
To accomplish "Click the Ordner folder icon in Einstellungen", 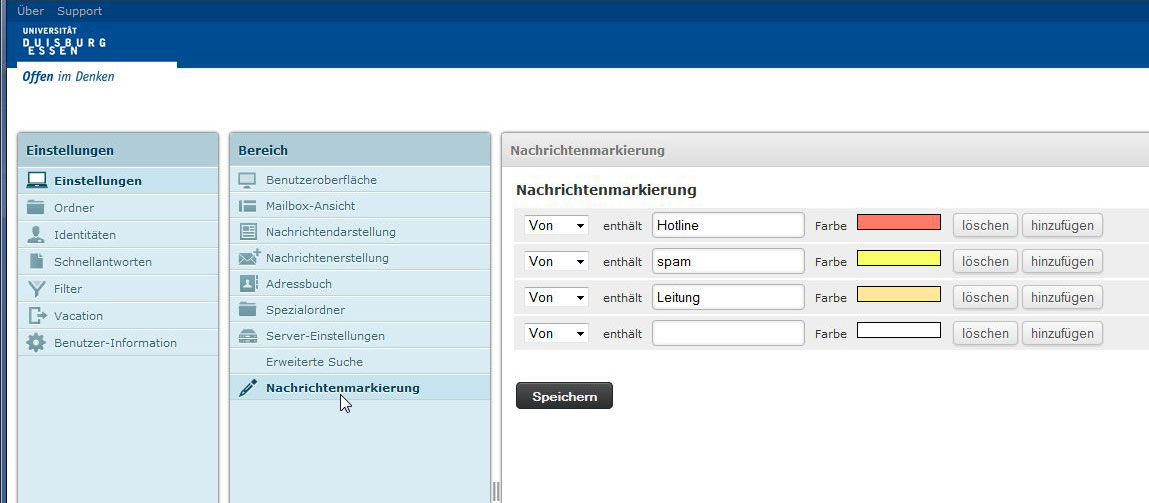I will 37,208.
